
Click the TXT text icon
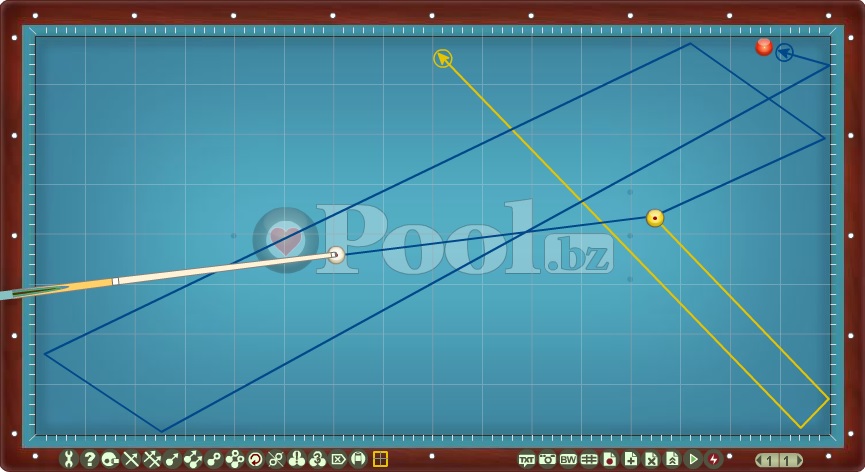pyautogui.click(x=526, y=460)
